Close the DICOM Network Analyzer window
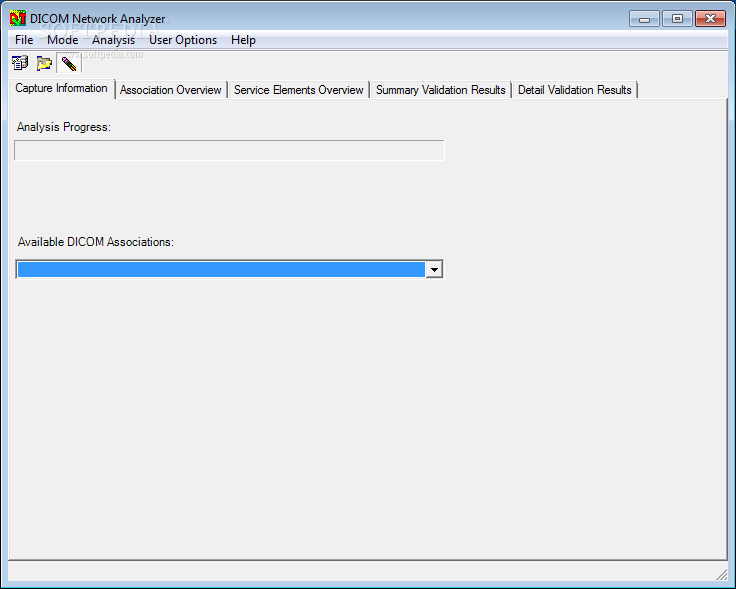Viewport: 736px width, 589px height. point(710,19)
